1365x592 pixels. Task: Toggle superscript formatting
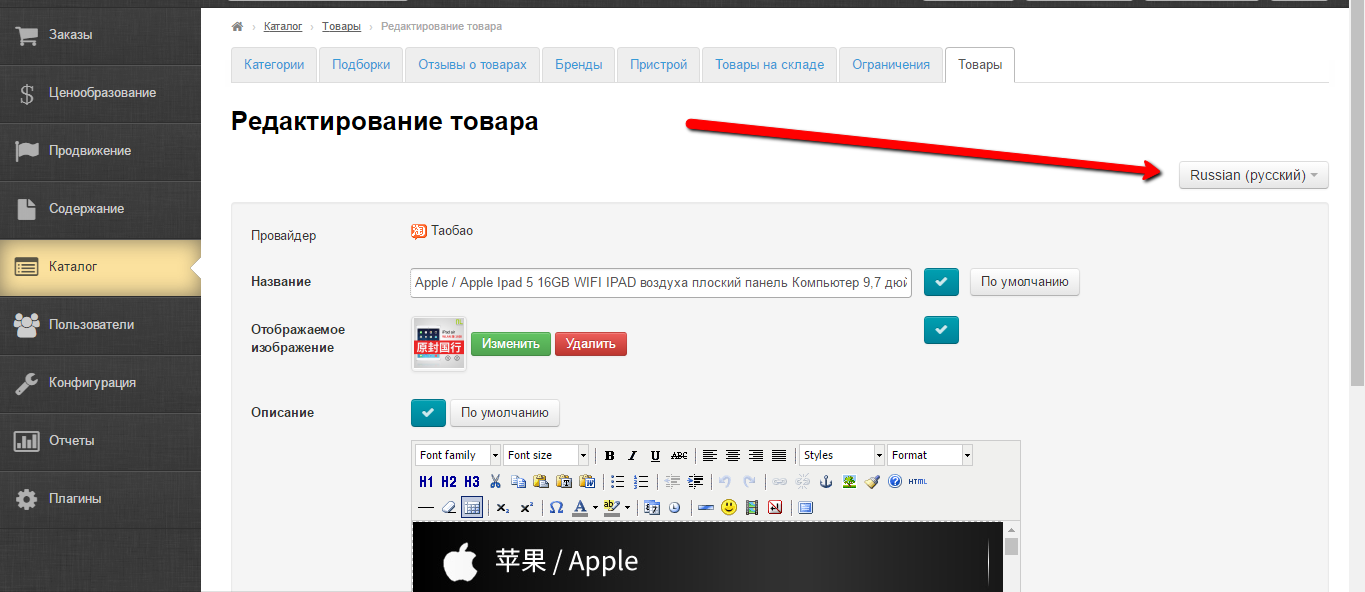tap(526, 507)
